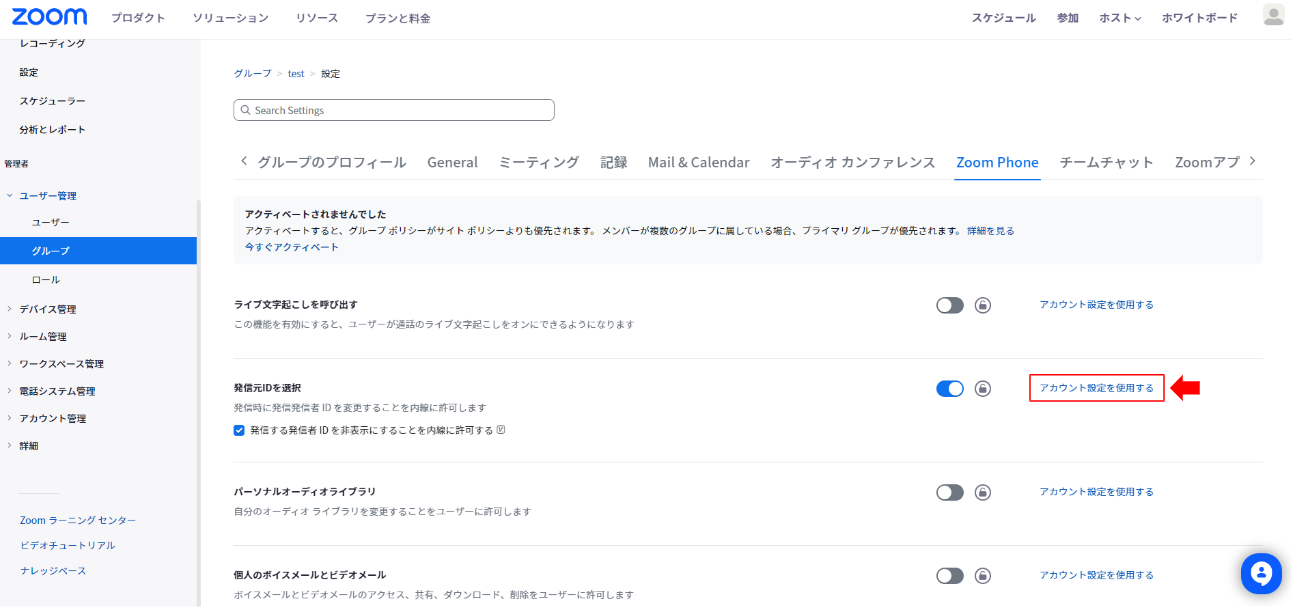Click the Search Settings input field
The height and width of the screenshot is (608, 1294).
coord(394,110)
